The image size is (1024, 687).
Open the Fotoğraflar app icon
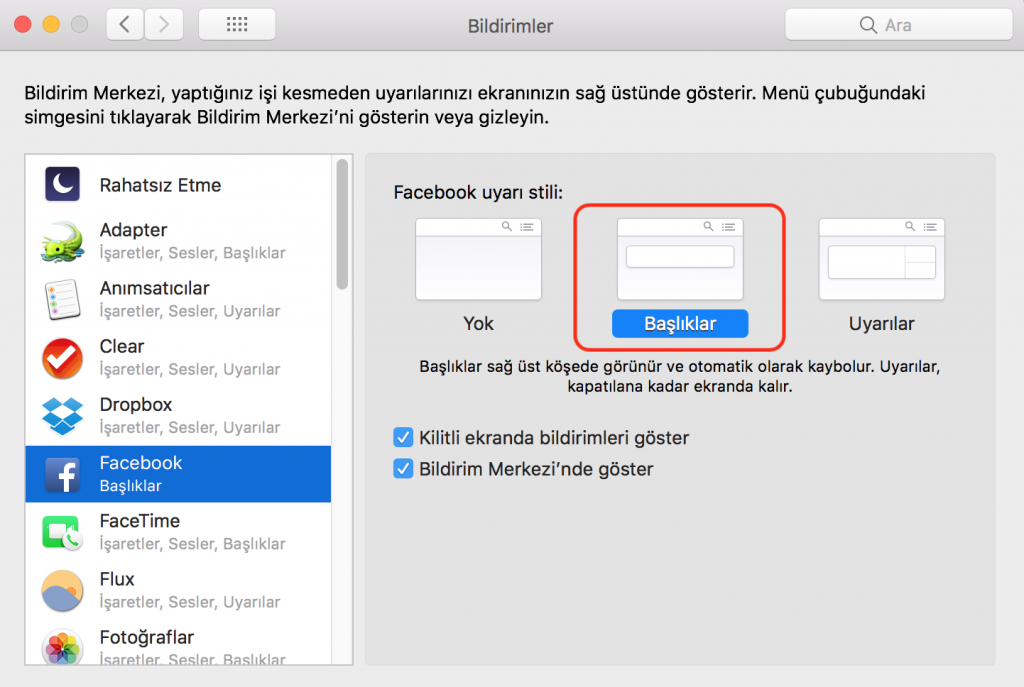coord(62,646)
